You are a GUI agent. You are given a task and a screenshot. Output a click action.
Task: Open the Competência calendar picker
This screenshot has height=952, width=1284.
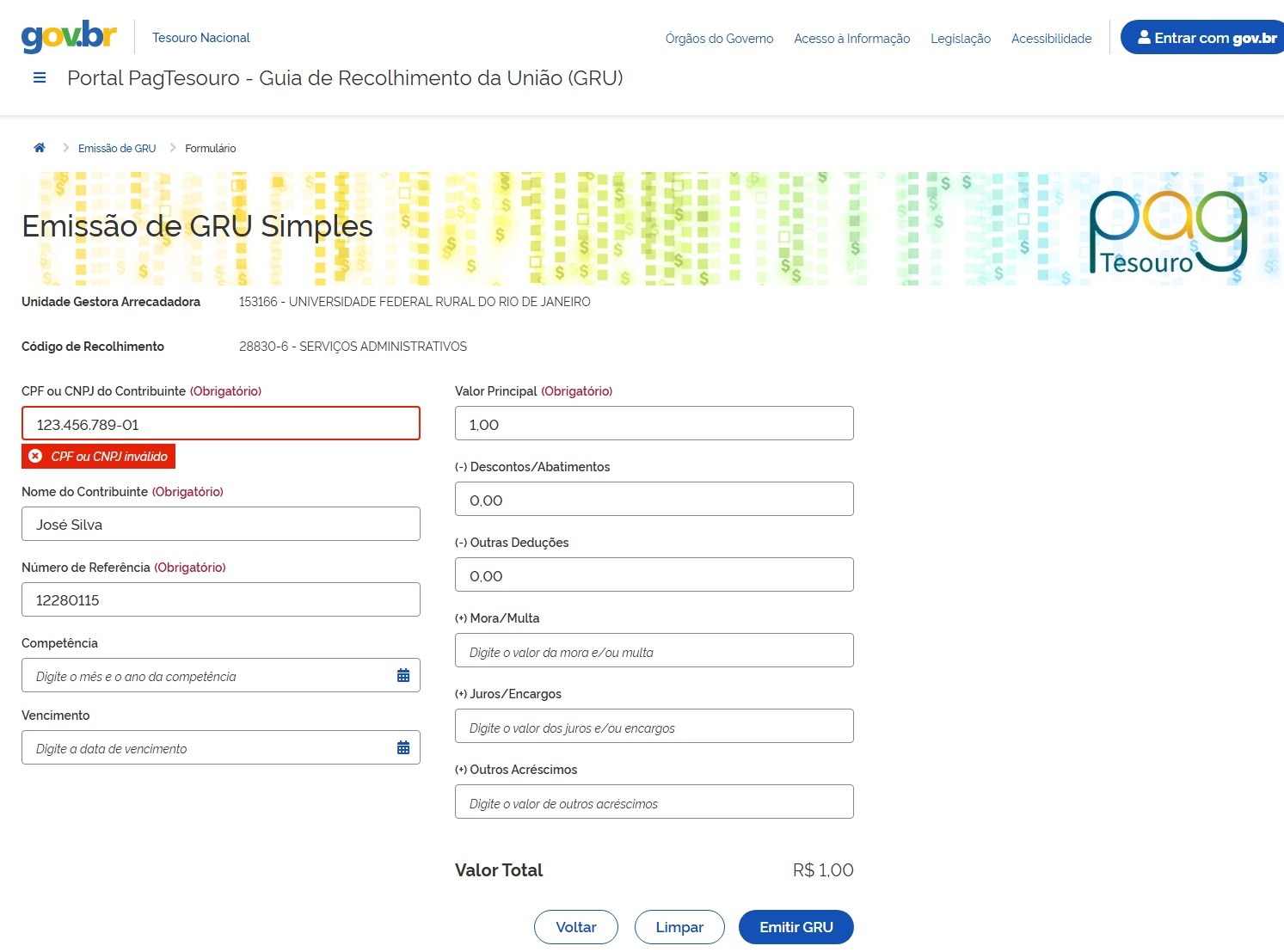(402, 676)
